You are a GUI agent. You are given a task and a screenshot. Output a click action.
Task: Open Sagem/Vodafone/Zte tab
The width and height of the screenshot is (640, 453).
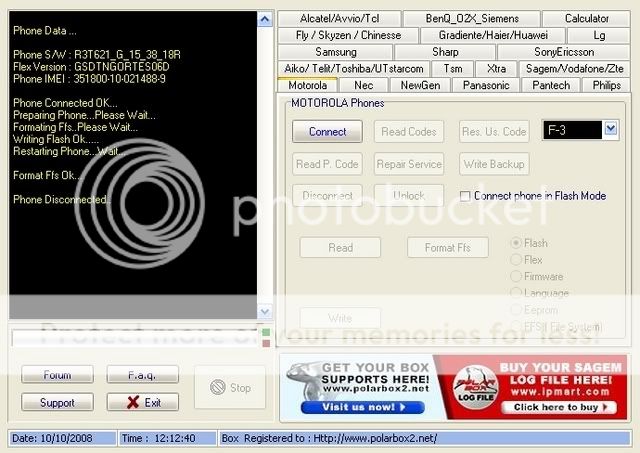point(574,69)
